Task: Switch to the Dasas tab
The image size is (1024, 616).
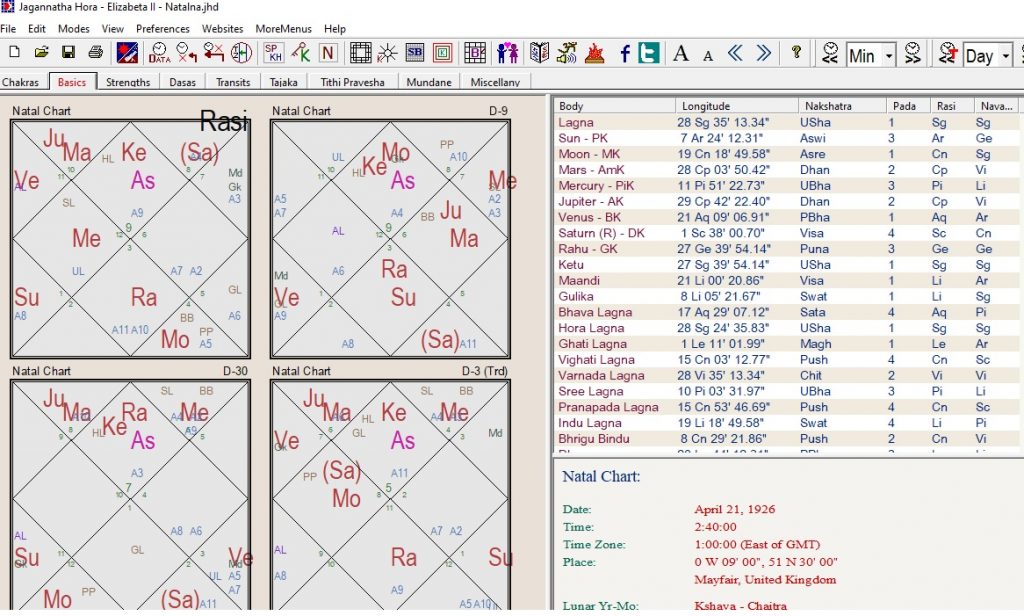Action: point(182,82)
